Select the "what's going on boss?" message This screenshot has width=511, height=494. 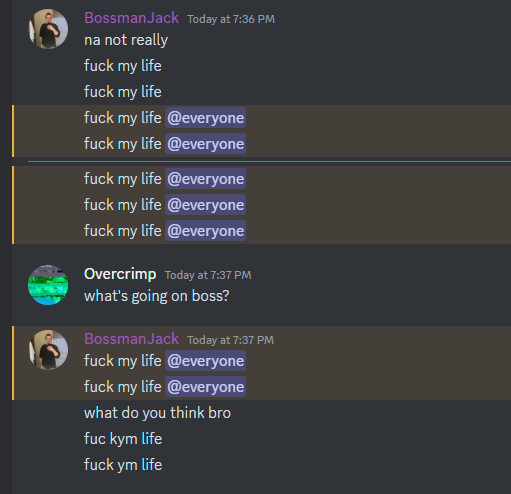(157, 296)
